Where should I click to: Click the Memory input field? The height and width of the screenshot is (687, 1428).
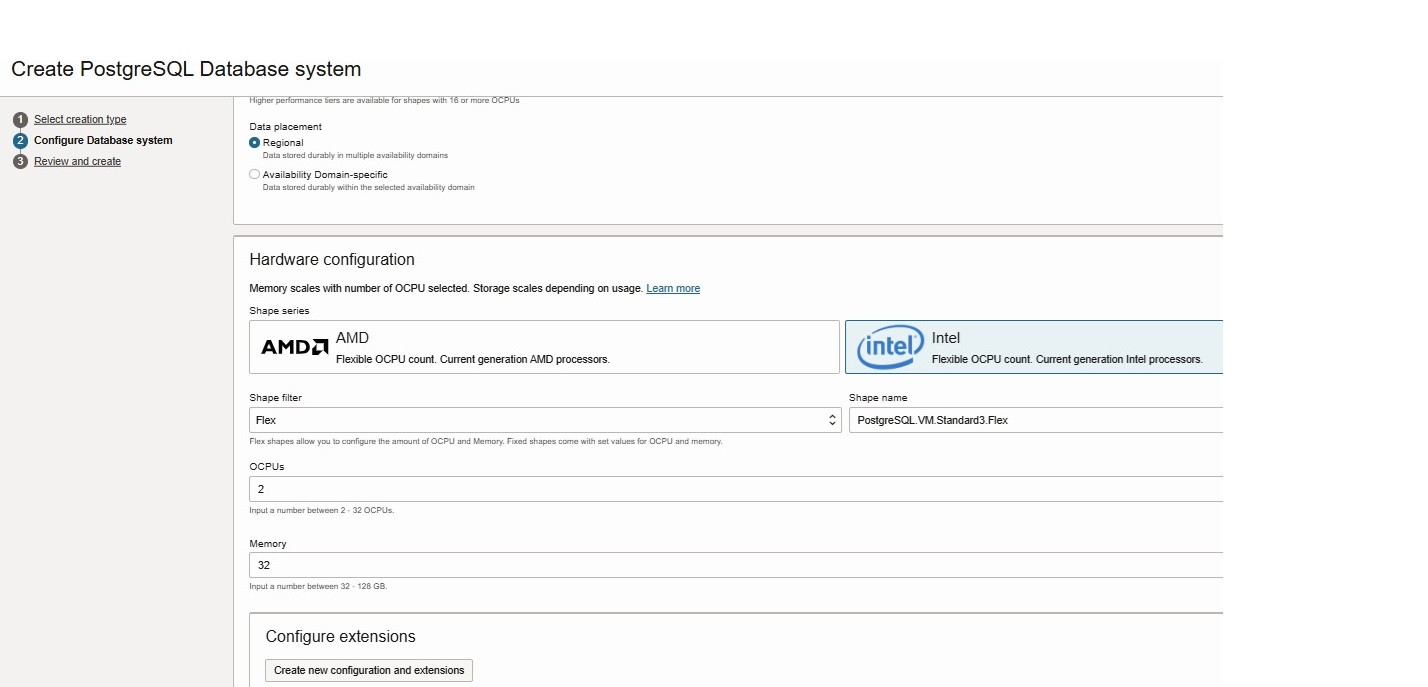coord(736,565)
